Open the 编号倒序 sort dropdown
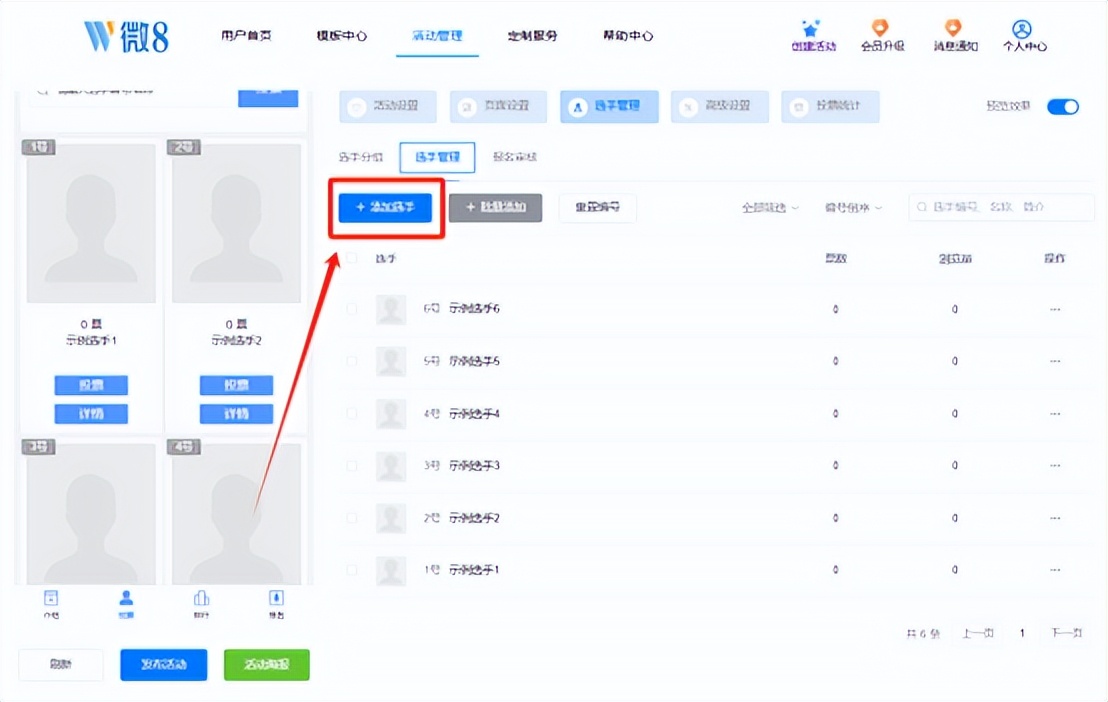Image resolution: width=1108 pixels, height=702 pixels. 854,208
